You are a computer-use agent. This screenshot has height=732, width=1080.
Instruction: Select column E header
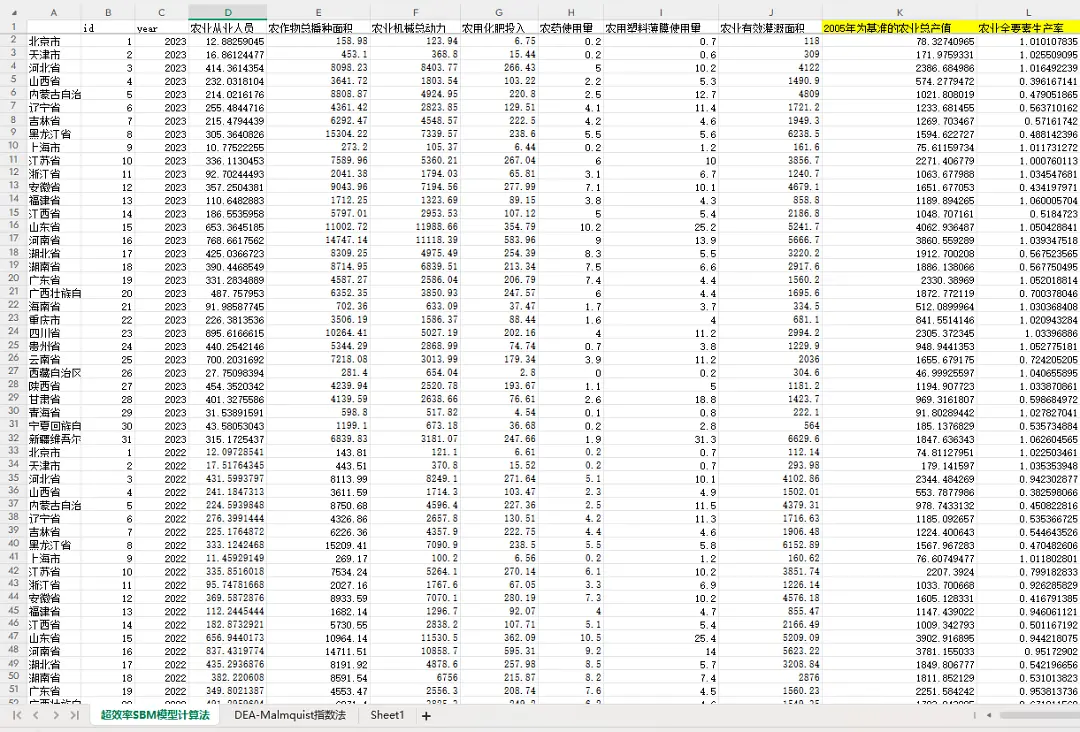[318, 13]
